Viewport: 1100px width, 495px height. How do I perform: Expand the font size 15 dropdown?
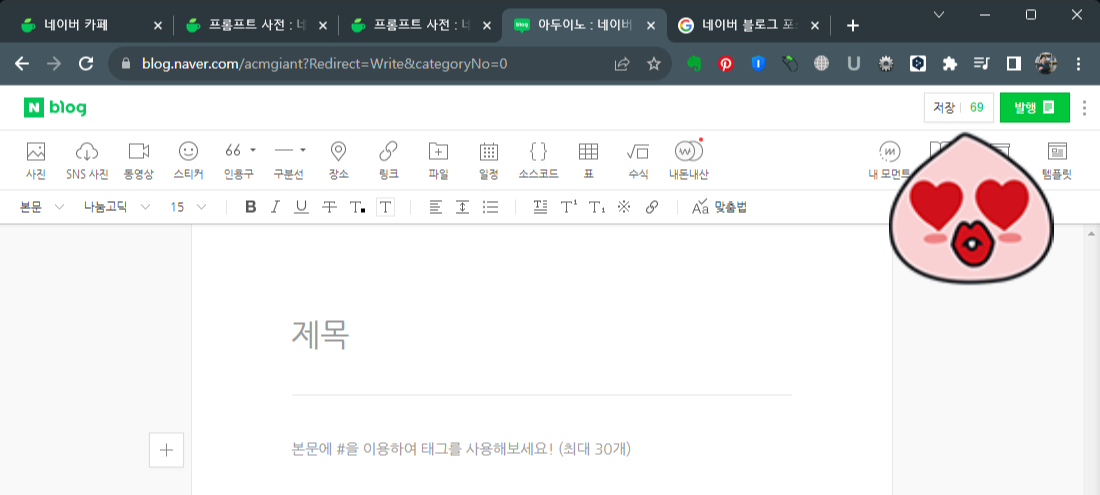(x=189, y=207)
